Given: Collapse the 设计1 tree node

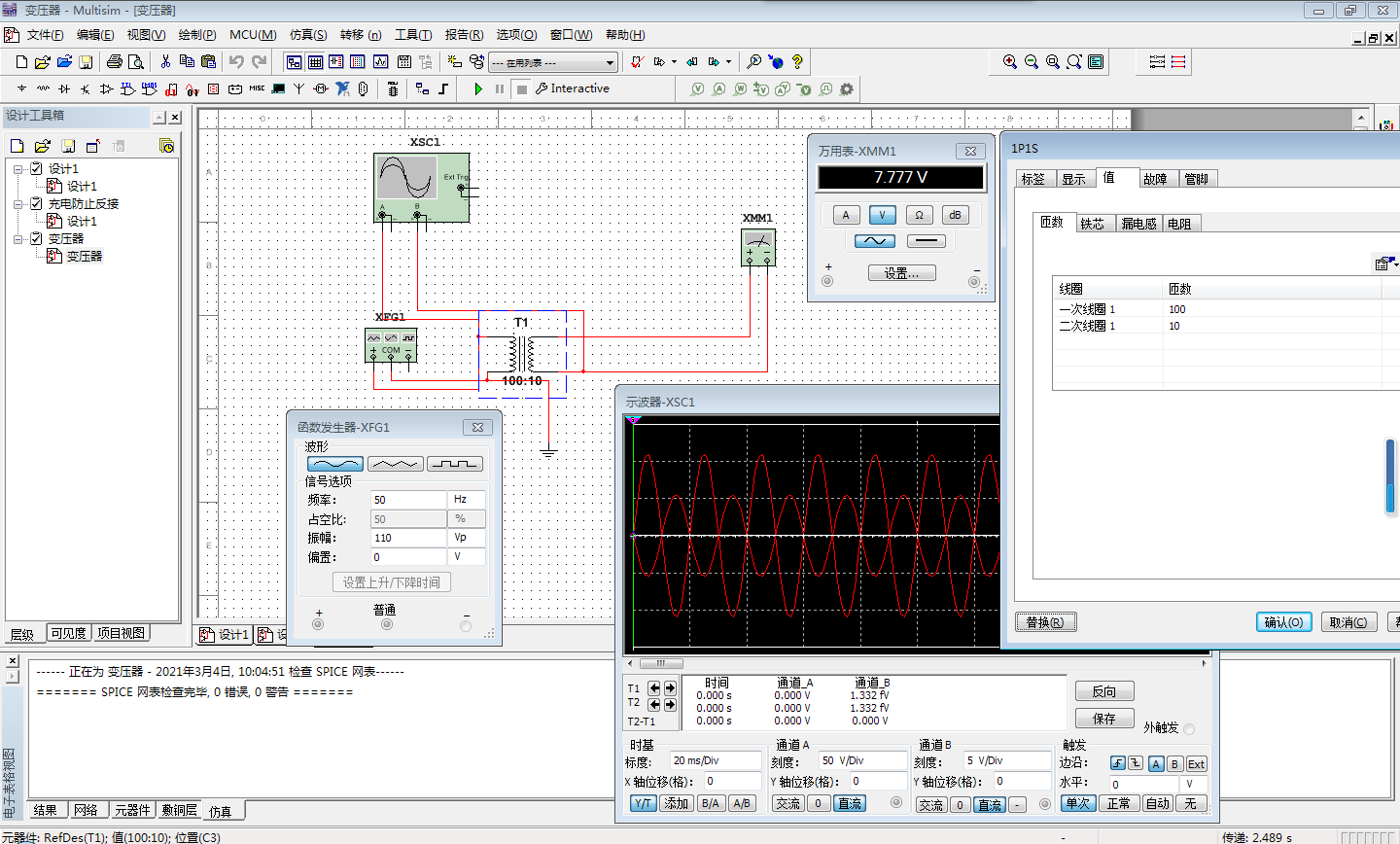Looking at the screenshot, I should [x=17, y=167].
